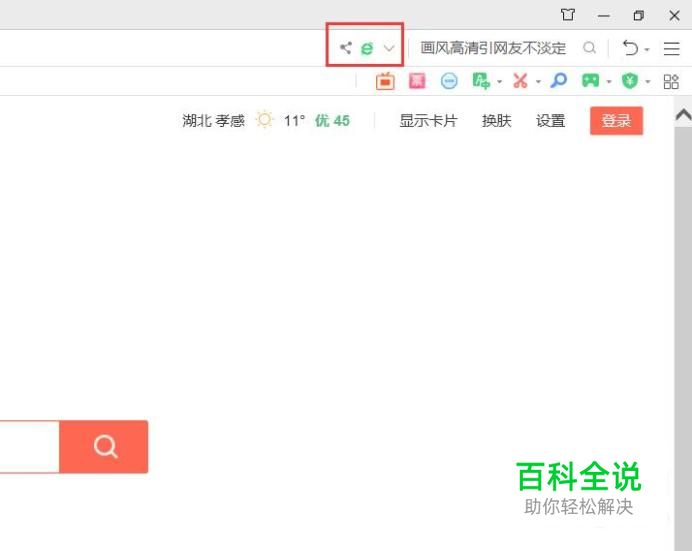Expand the translate extension dropdown arrow
The height and width of the screenshot is (551, 692).
tap(499, 82)
